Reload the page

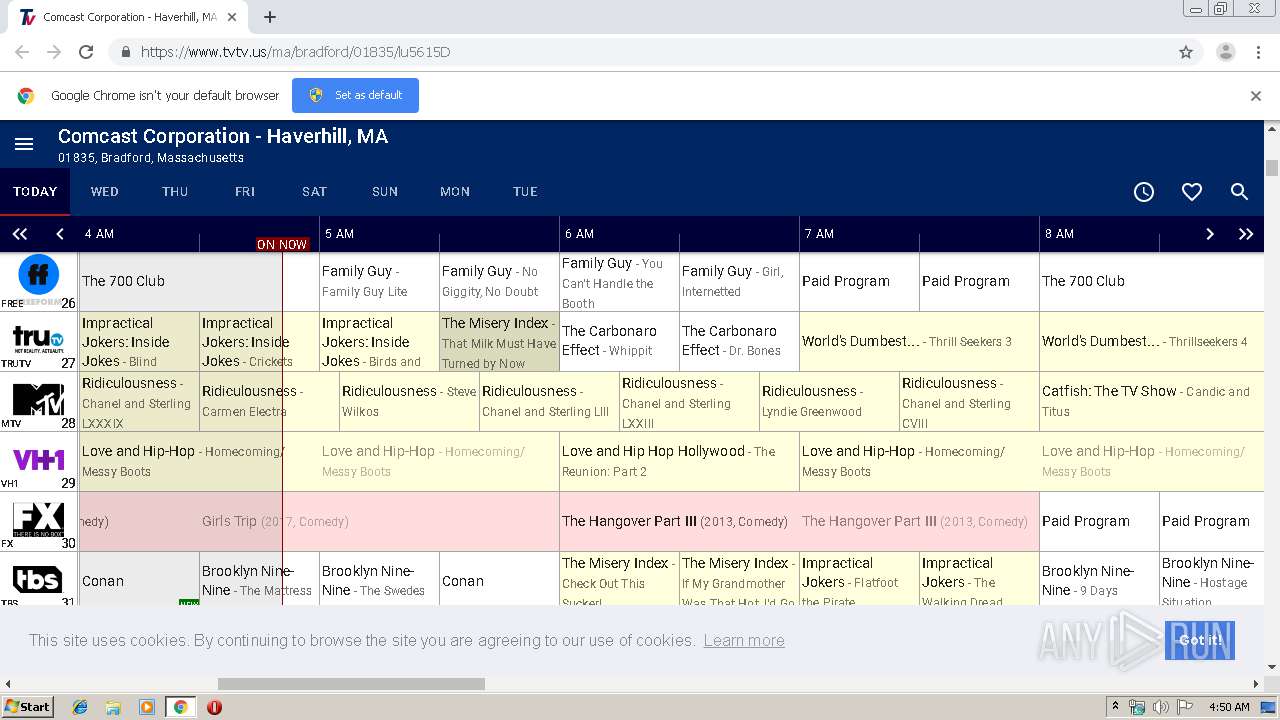point(86,52)
